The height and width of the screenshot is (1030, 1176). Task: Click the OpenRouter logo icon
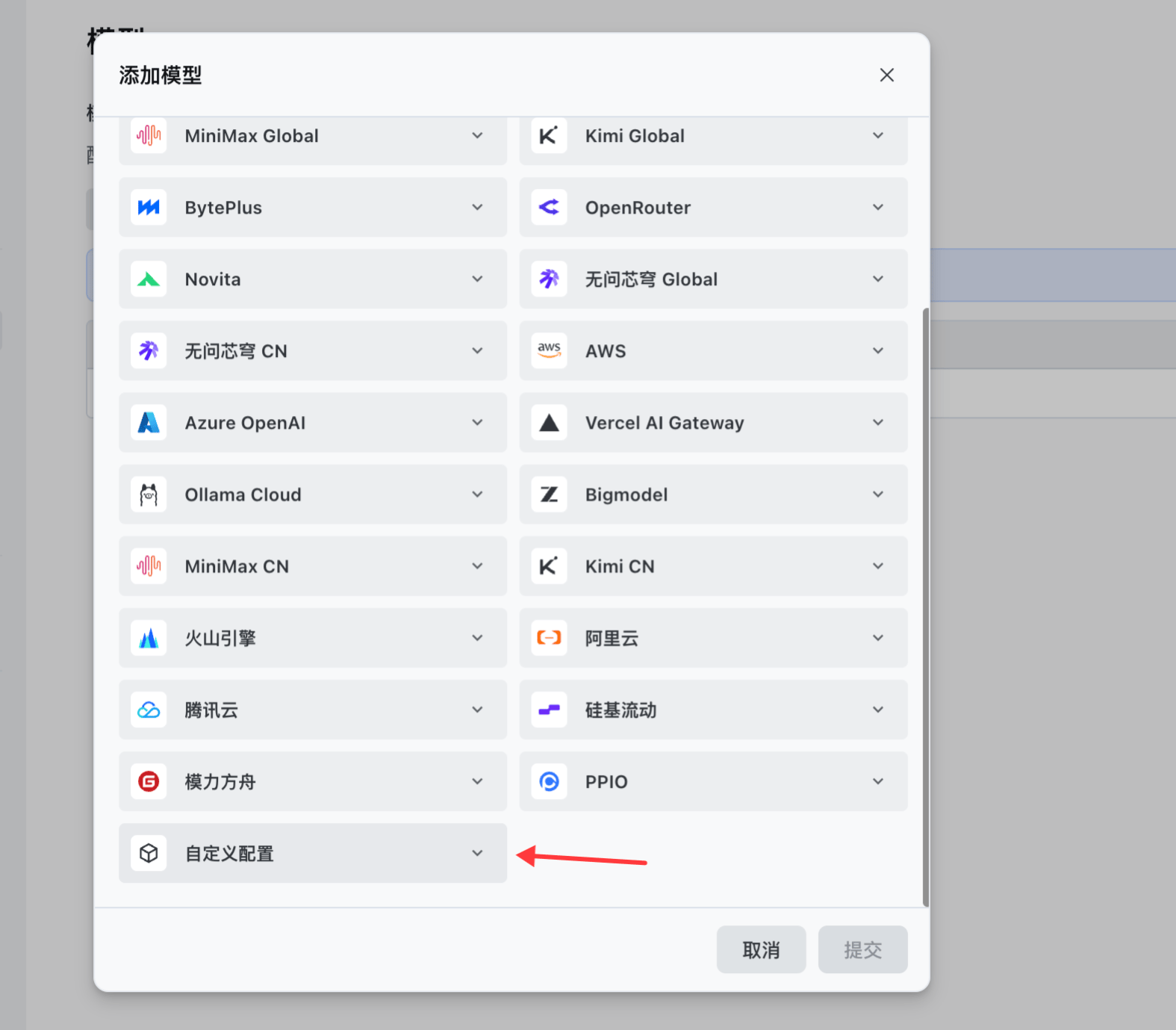click(549, 208)
